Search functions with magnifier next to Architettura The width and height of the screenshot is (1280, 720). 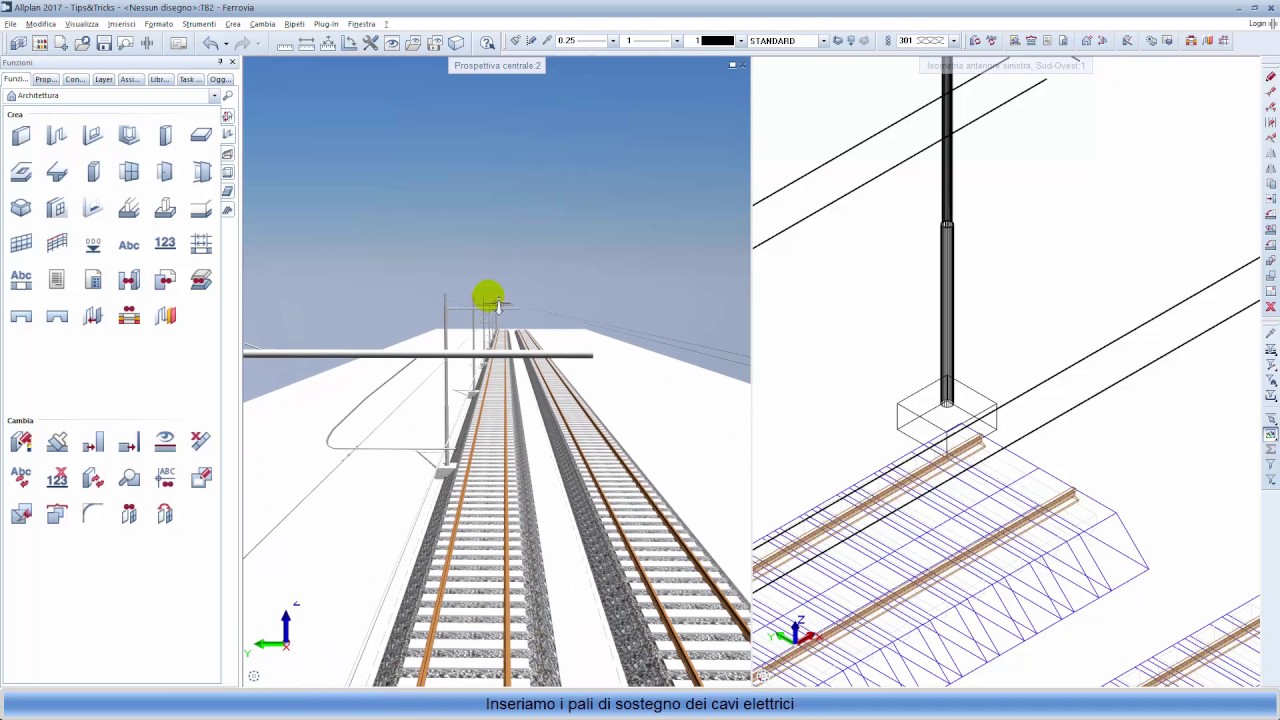(x=228, y=96)
